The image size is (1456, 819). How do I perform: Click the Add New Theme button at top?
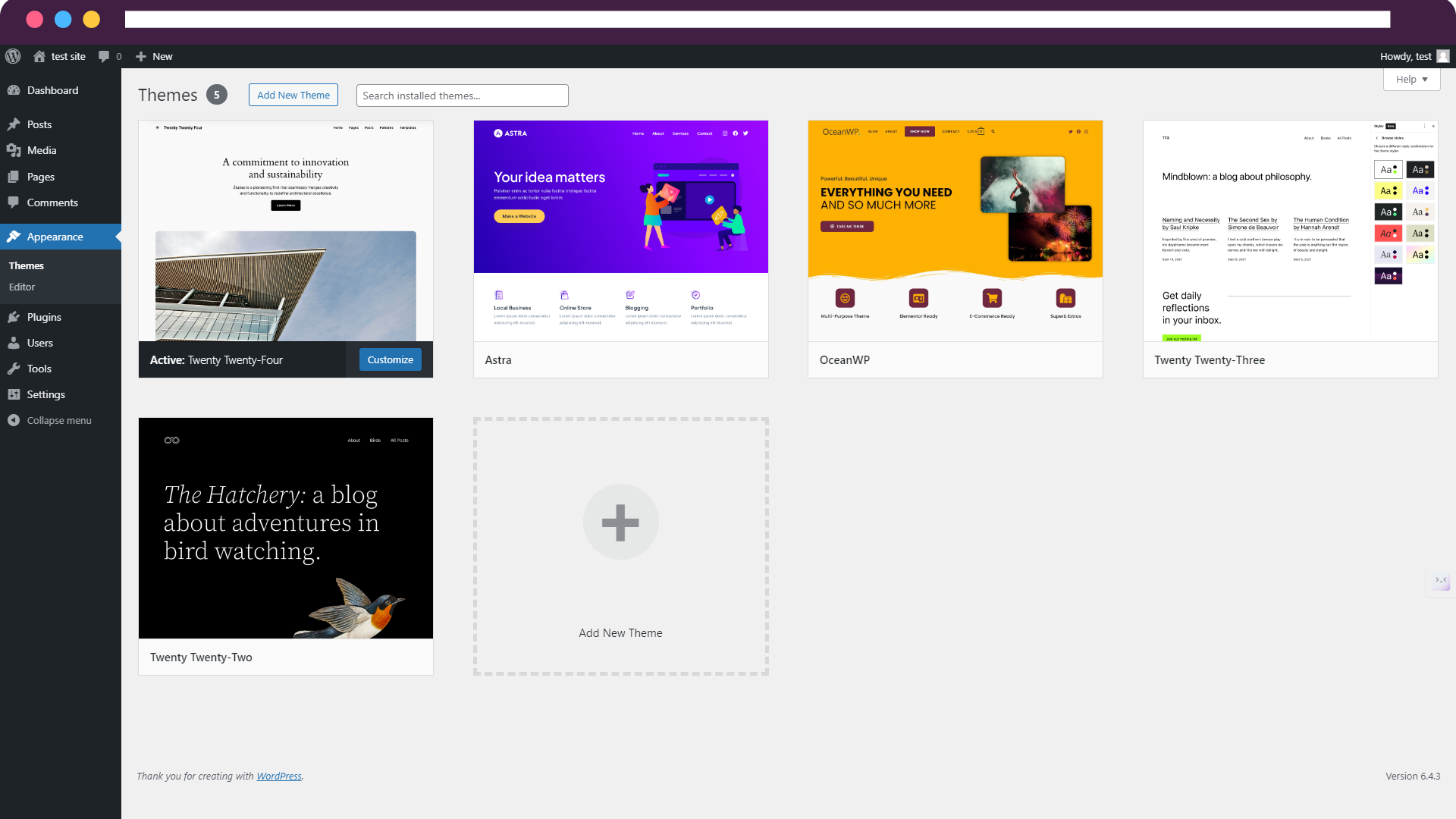tap(293, 95)
